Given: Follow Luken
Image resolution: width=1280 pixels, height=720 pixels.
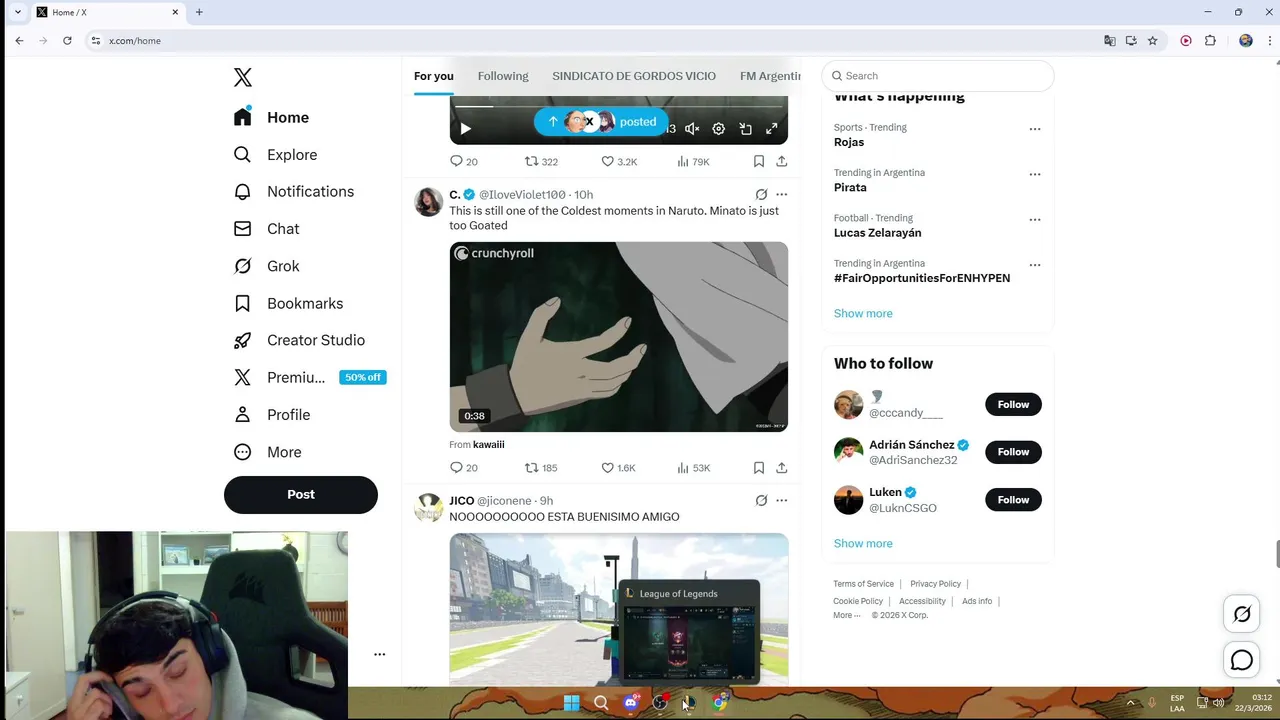Looking at the screenshot, I should coord(1013,500).
